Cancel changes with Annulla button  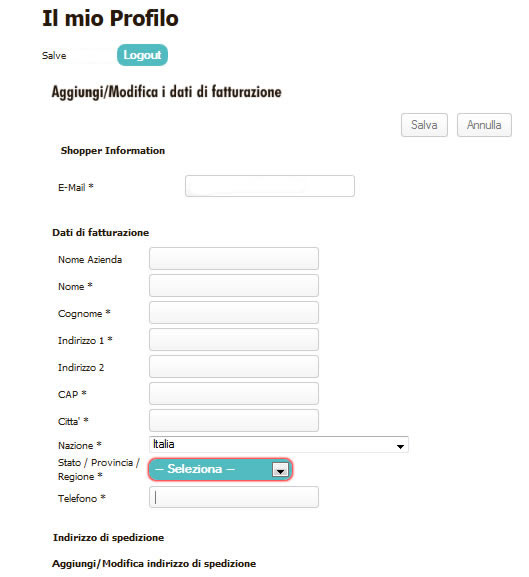coord(484,125)
